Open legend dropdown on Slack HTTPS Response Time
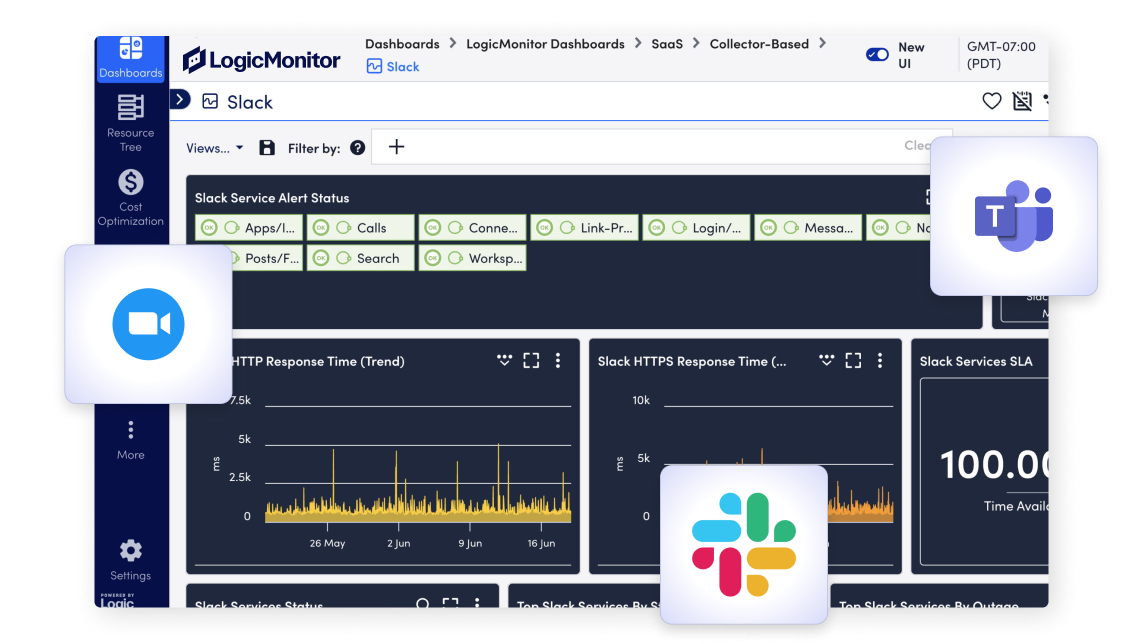The image size is (1143, 644). [826, 360]
